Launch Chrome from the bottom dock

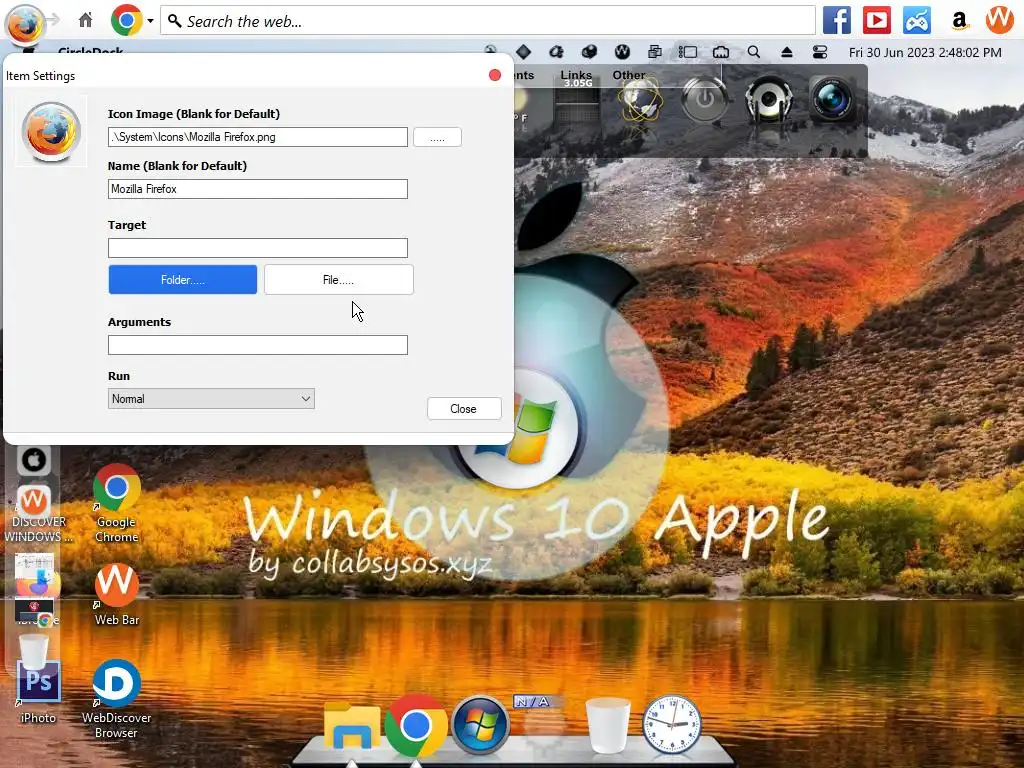point(416,726)
